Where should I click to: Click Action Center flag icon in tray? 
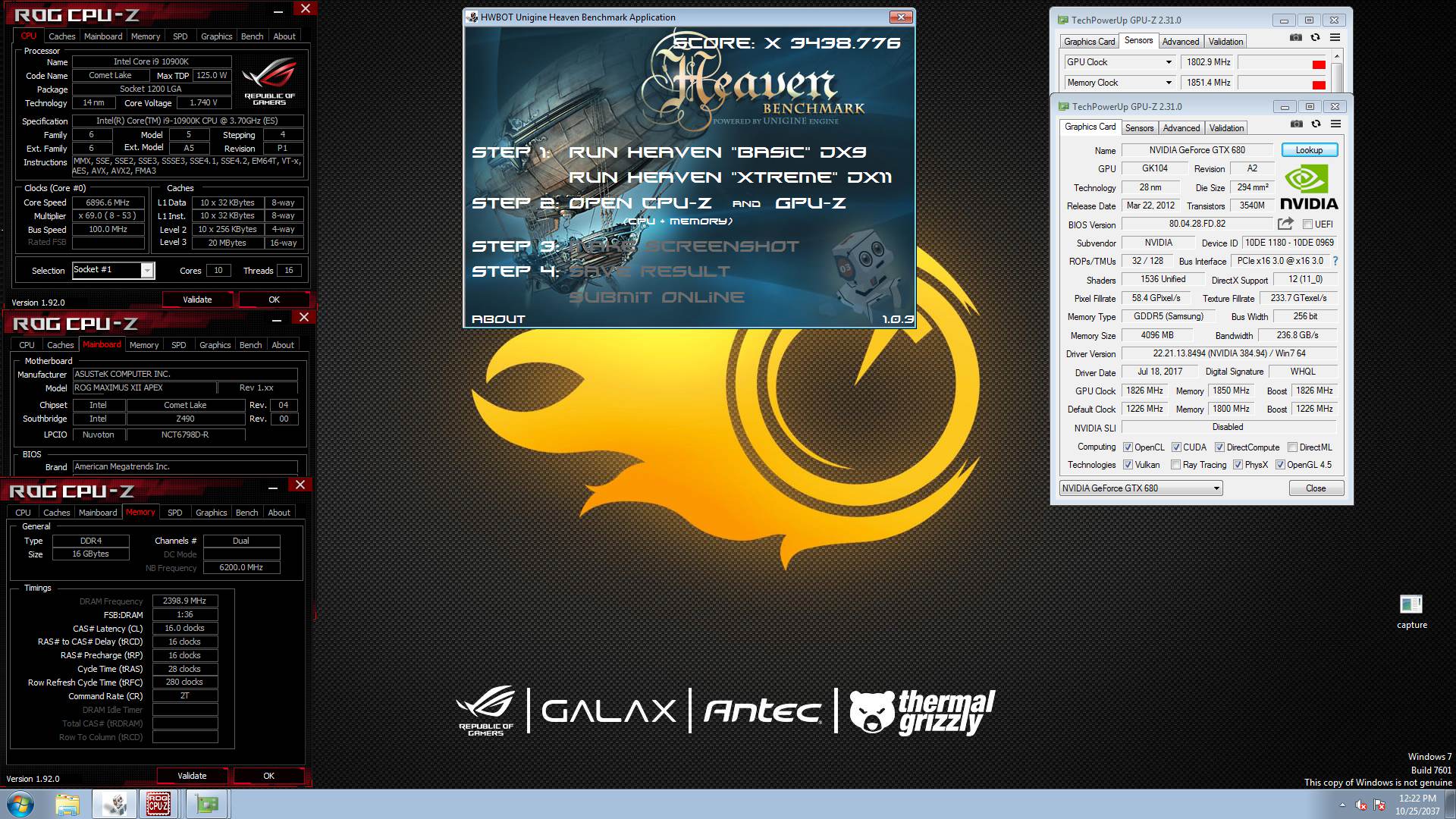click(x=1379, y=805)
